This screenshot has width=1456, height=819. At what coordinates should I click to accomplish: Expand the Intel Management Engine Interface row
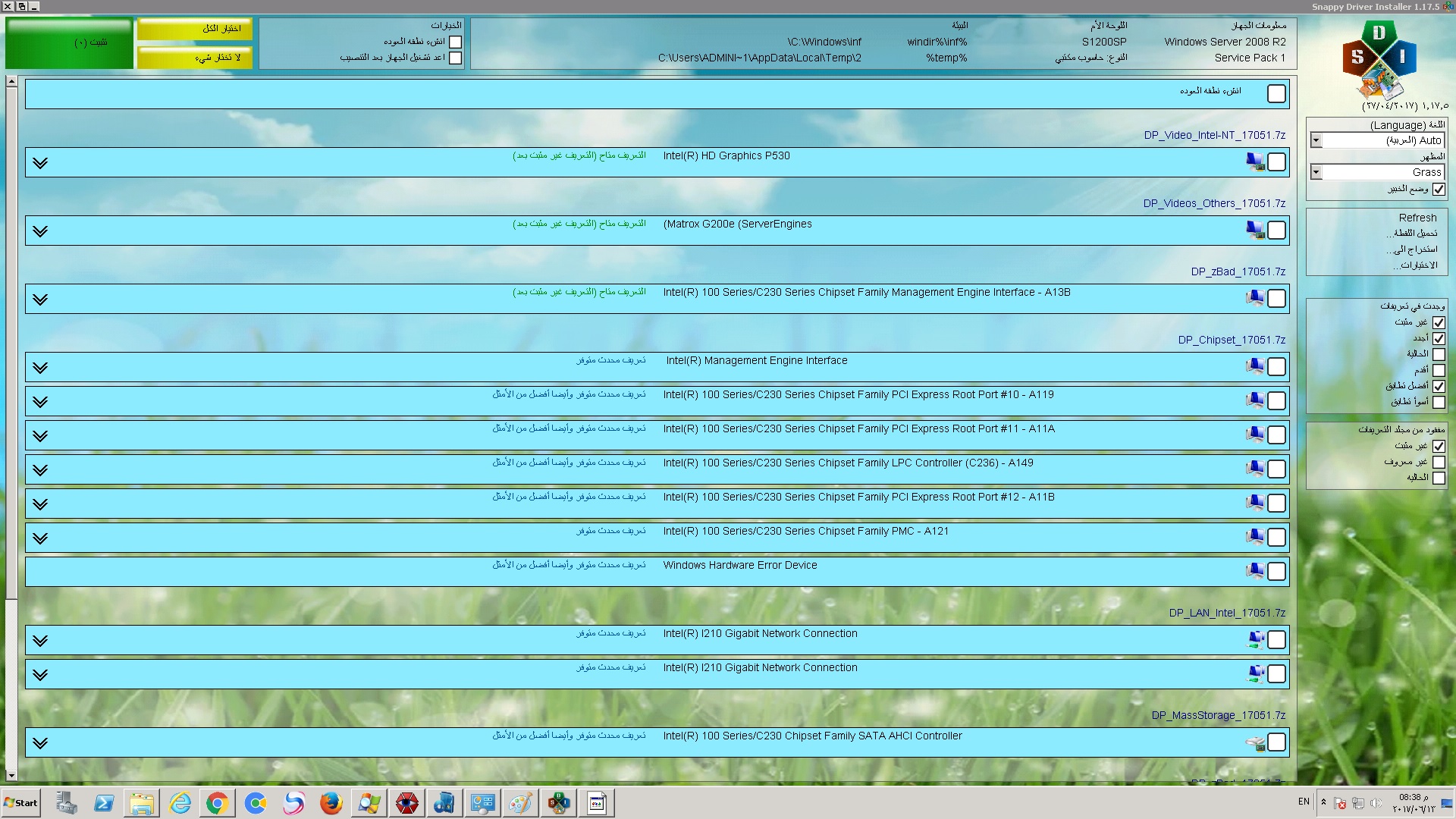[x=40, y=368]
